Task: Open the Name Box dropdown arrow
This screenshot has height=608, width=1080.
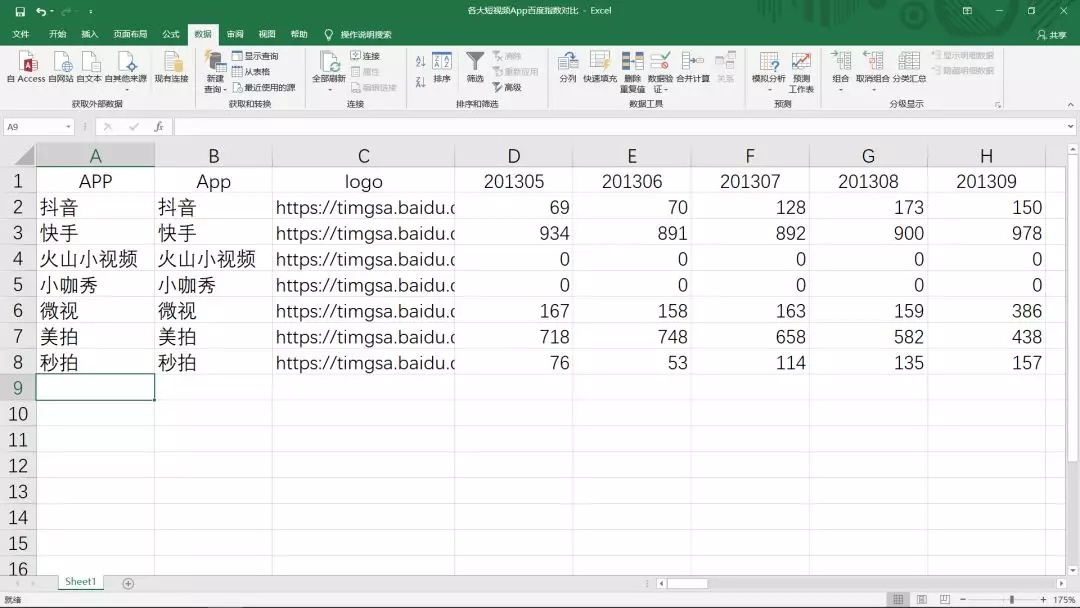Action: point(68,127)
